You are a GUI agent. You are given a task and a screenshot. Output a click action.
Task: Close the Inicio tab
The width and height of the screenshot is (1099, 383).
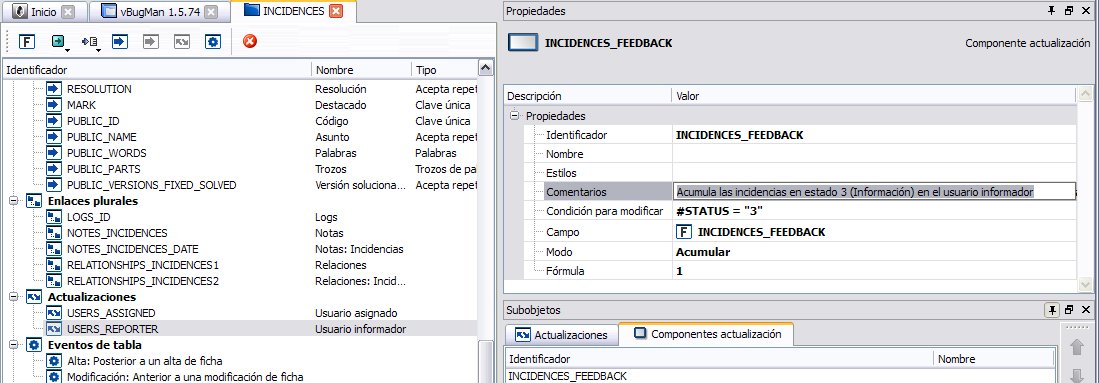(67, 12)
